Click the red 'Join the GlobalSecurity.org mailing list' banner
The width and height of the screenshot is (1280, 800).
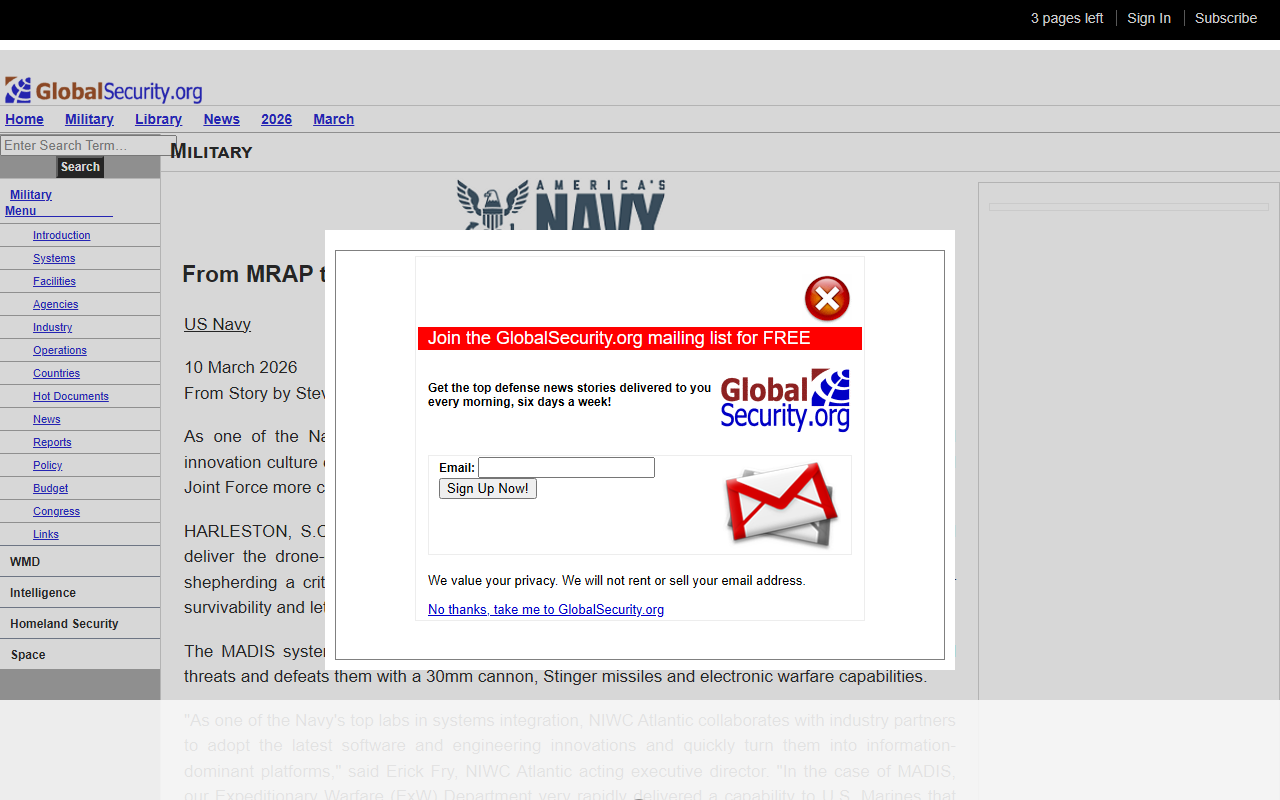pos(640,338)
